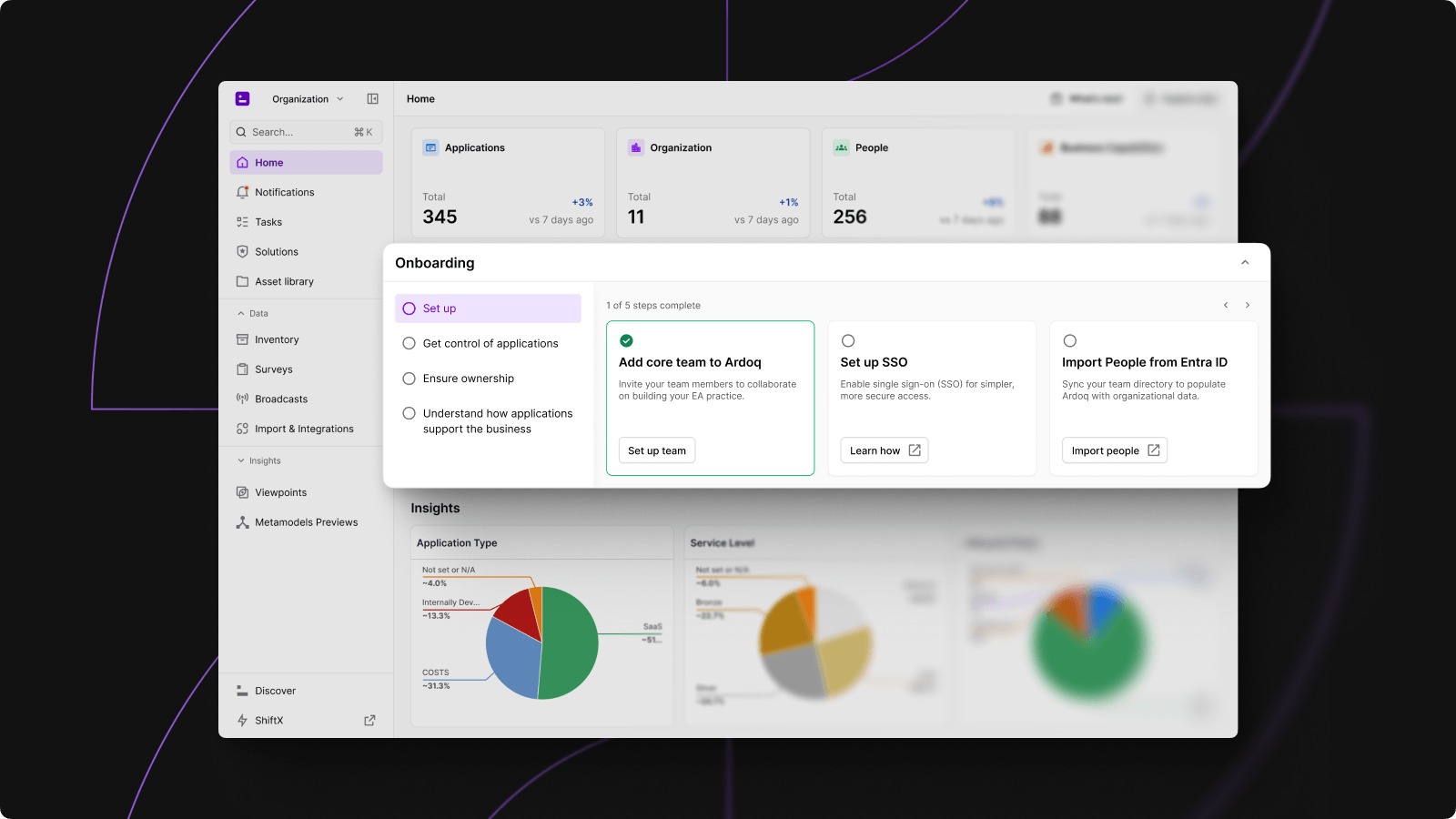Viewport: 1456px width, 819px height.
Task: Open Notifications from the bell icon
Action: click(x=243, y=192)
